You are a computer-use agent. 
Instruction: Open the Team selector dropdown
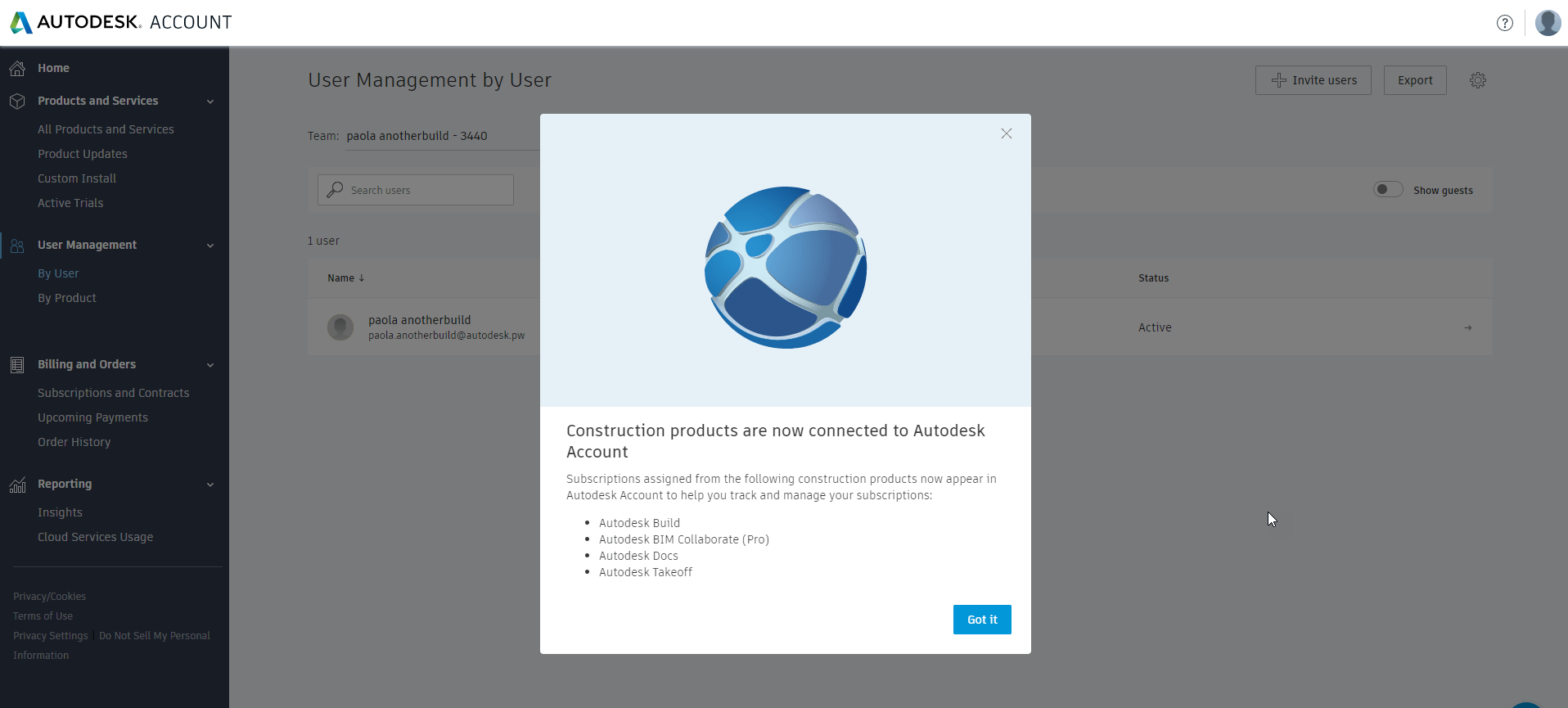[x=442, y=136]
